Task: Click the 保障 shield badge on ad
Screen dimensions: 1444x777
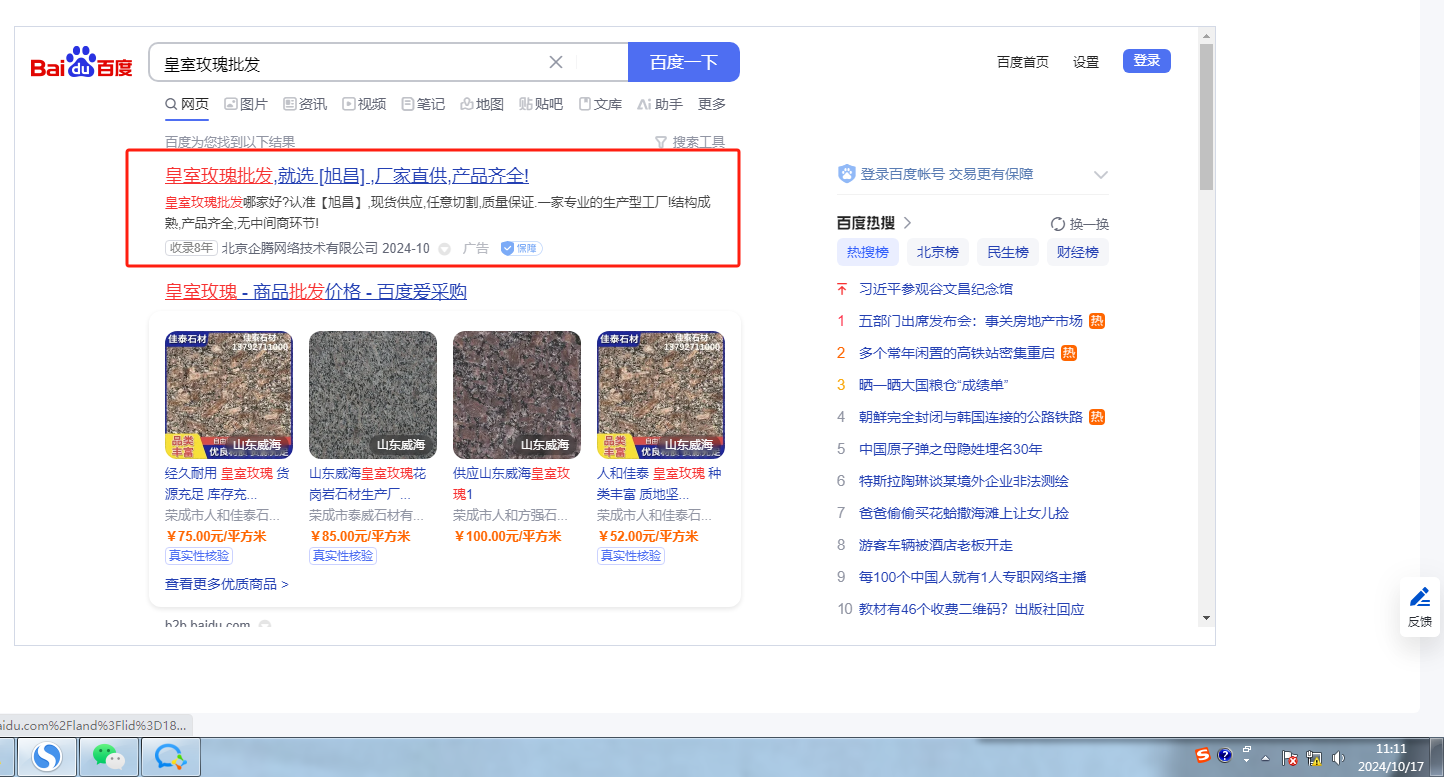Action: point(521,248)
